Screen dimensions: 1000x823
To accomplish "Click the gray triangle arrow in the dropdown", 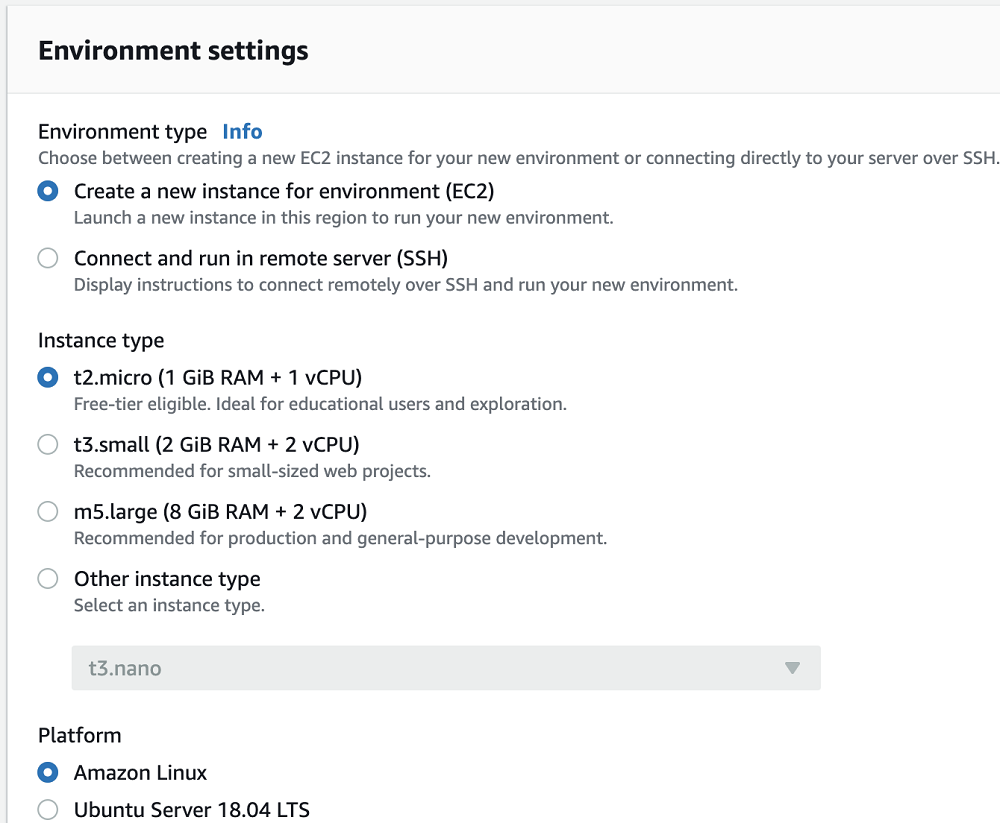I will click(x=793, y=668).
